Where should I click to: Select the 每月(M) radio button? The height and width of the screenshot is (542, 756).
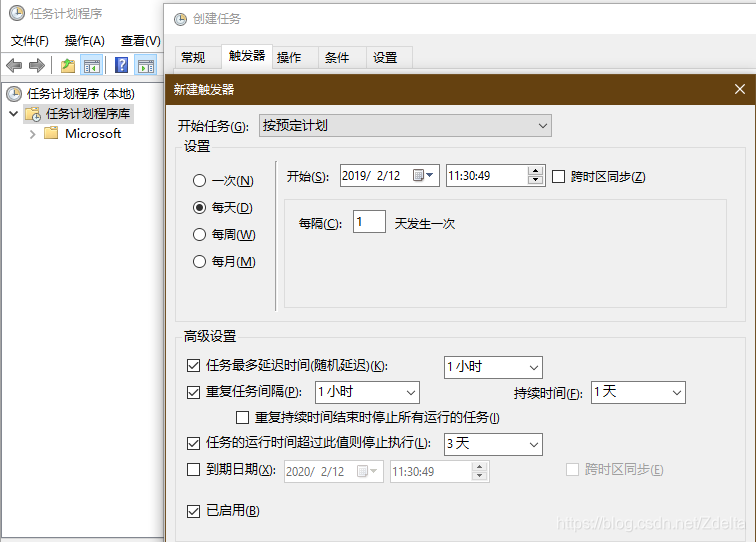[199, 262]
